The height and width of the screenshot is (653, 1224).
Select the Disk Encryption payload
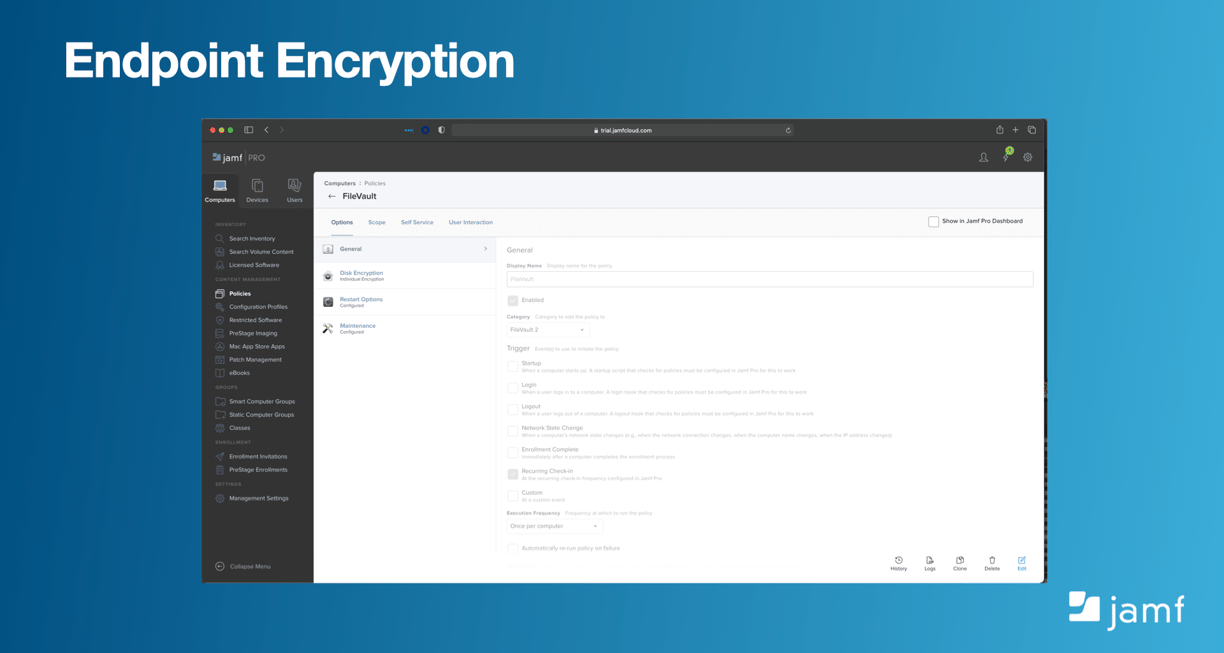click(x=405, y=275)
